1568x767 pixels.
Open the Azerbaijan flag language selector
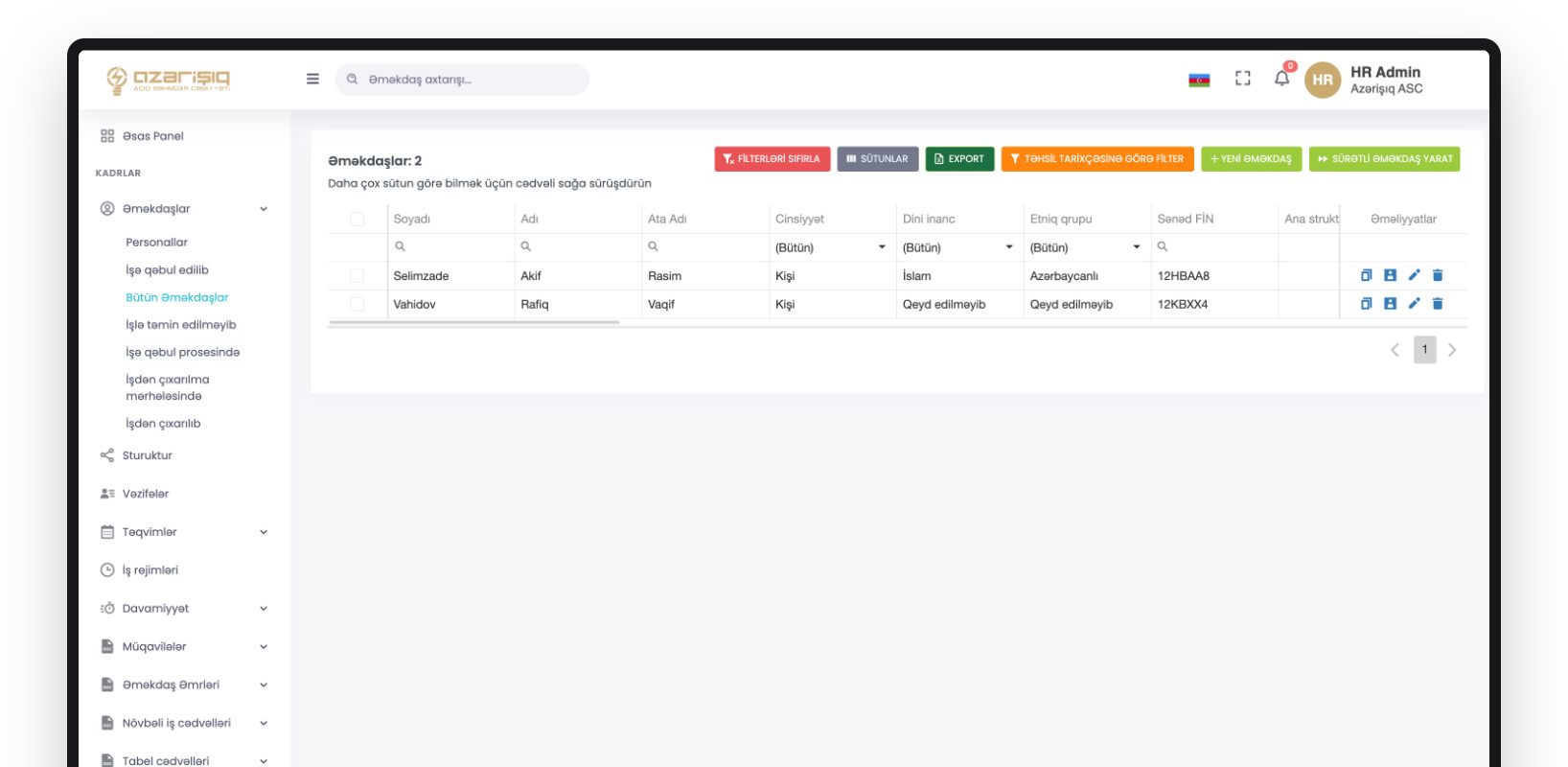coord(1199,80)
